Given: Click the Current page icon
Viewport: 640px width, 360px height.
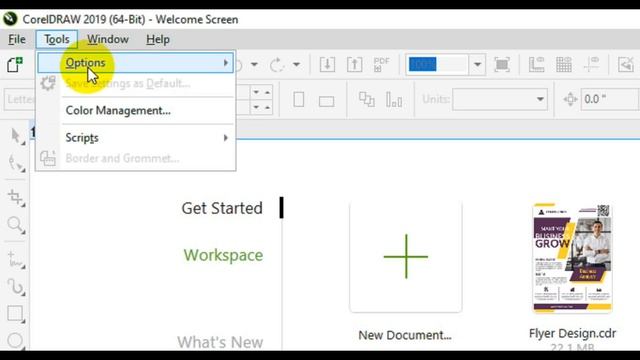Looking at the screenshot, I should click(394, 100).
